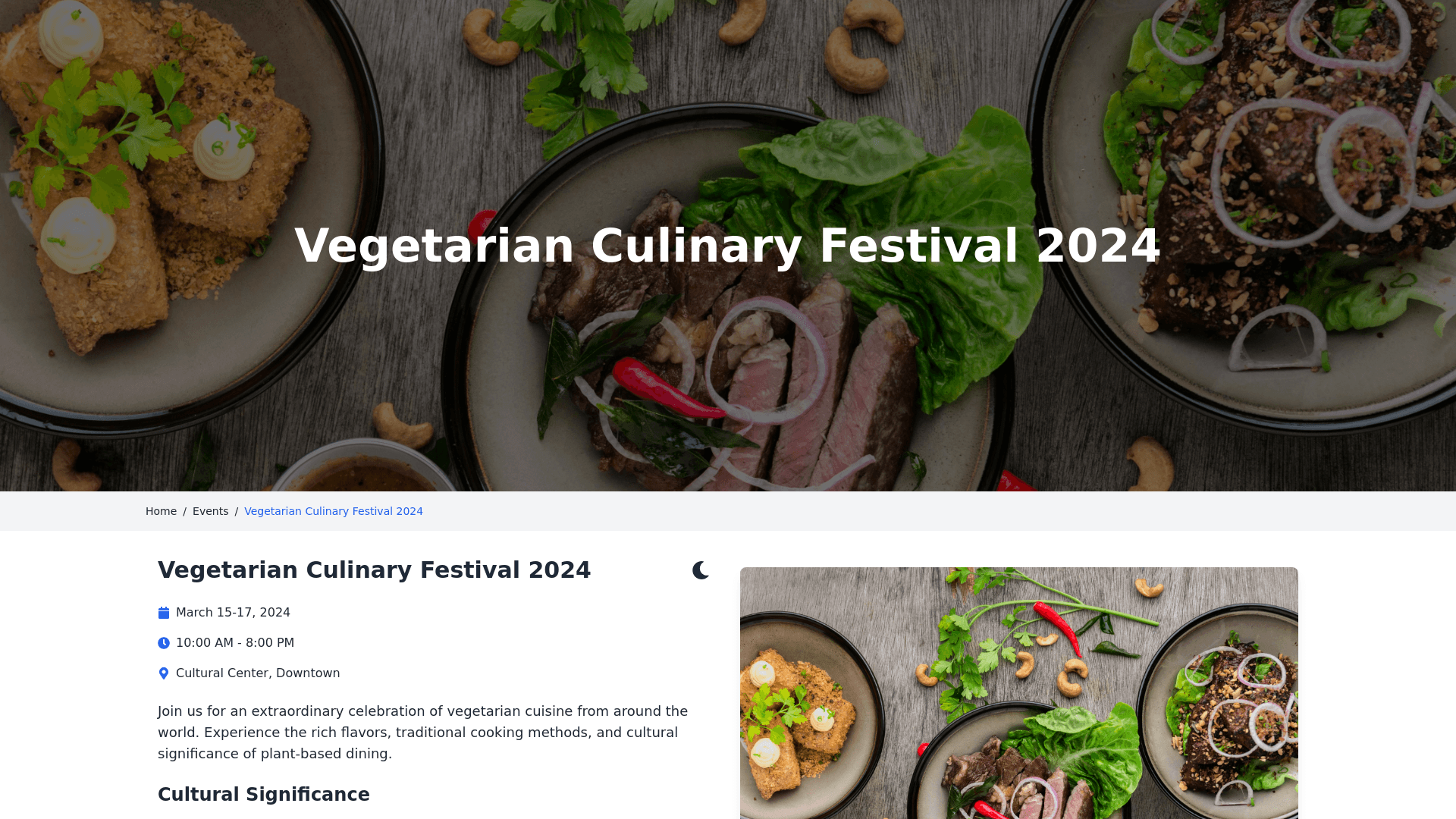Click first slash separator in breadcrumb
This screenshot has height=819, width=1456.
[184, 511]
